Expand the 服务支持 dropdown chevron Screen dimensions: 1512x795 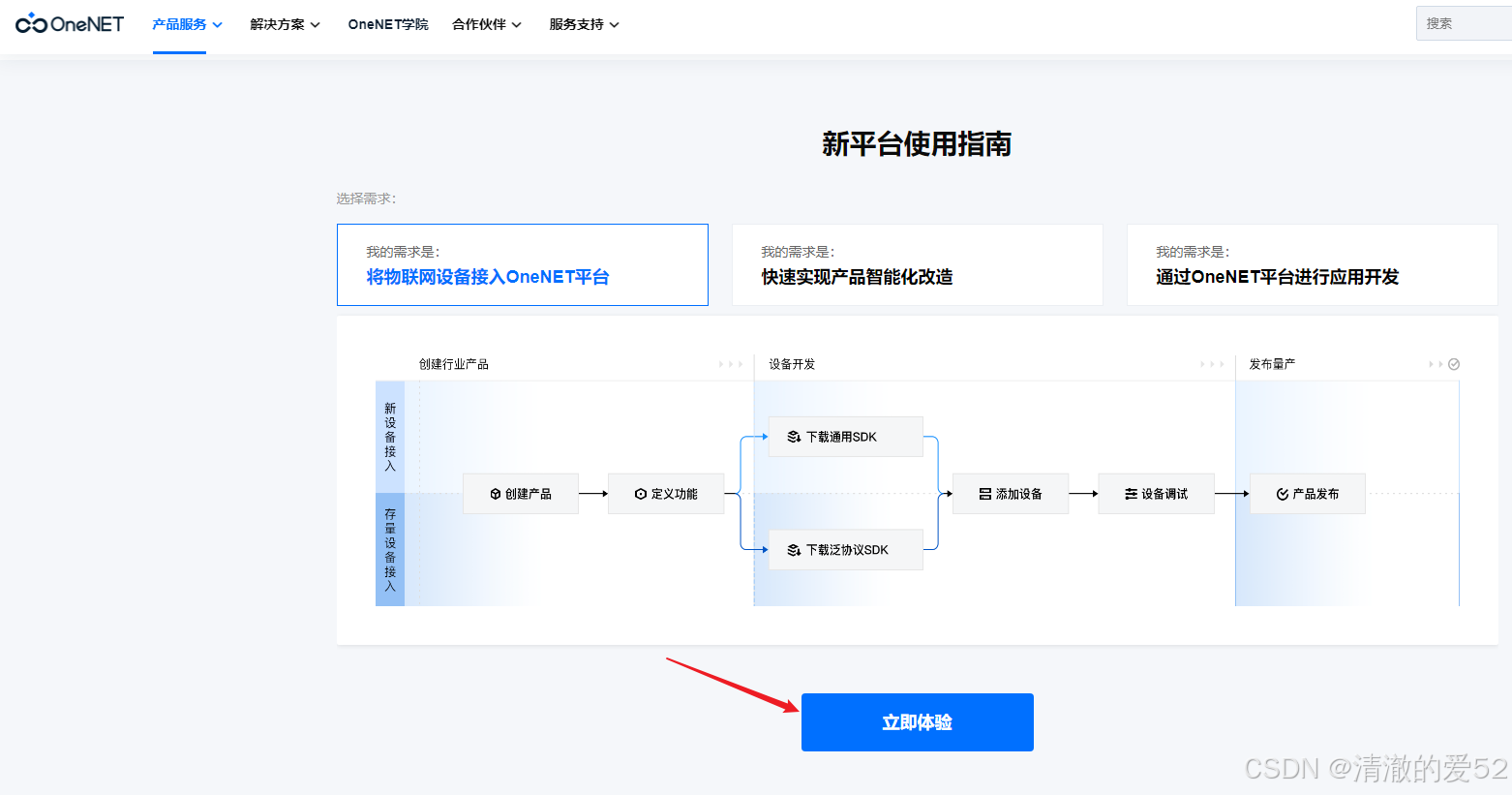[x=615, y=25]
